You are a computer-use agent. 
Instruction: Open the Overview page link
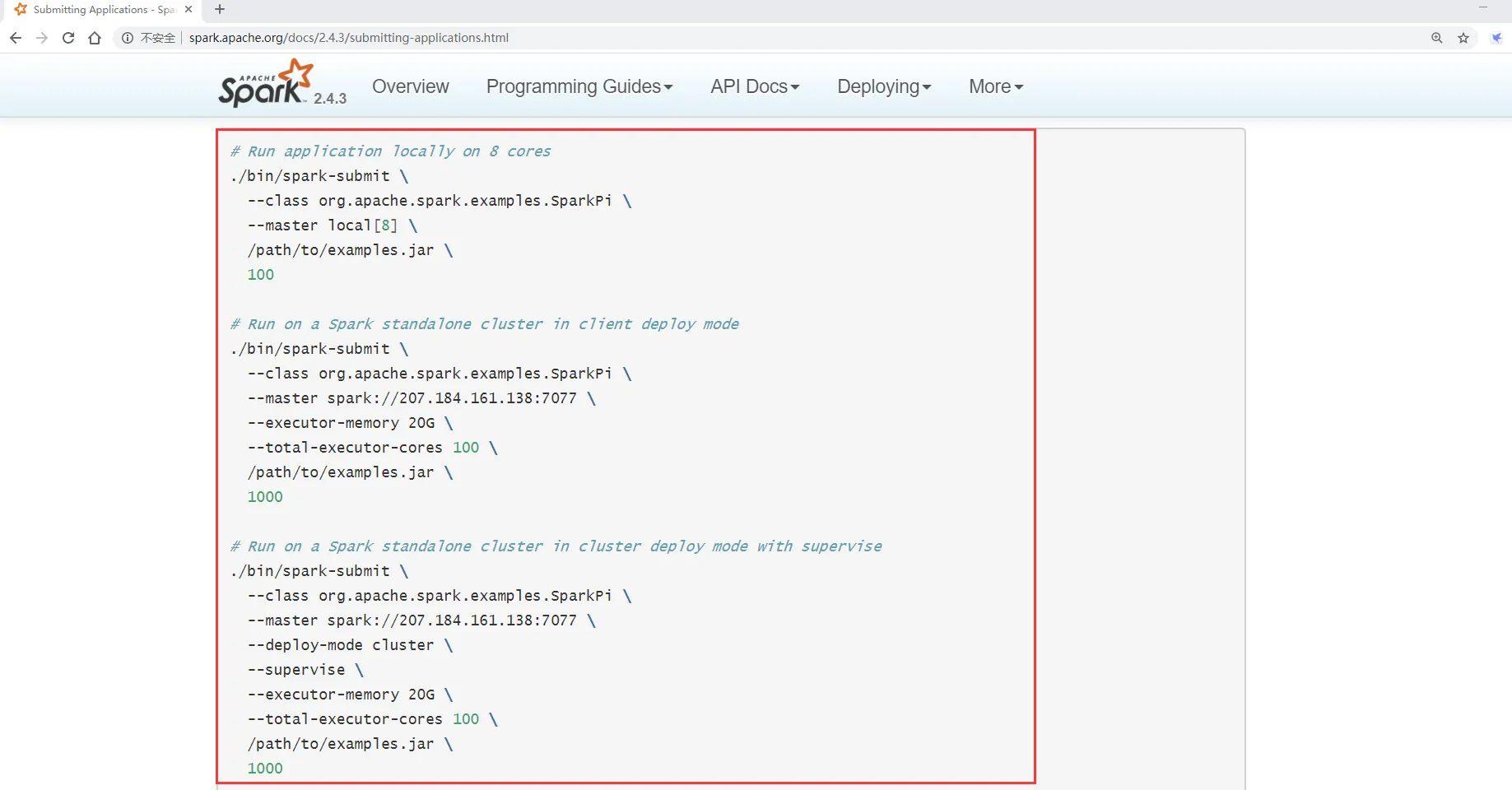click(x=411, y=86)
